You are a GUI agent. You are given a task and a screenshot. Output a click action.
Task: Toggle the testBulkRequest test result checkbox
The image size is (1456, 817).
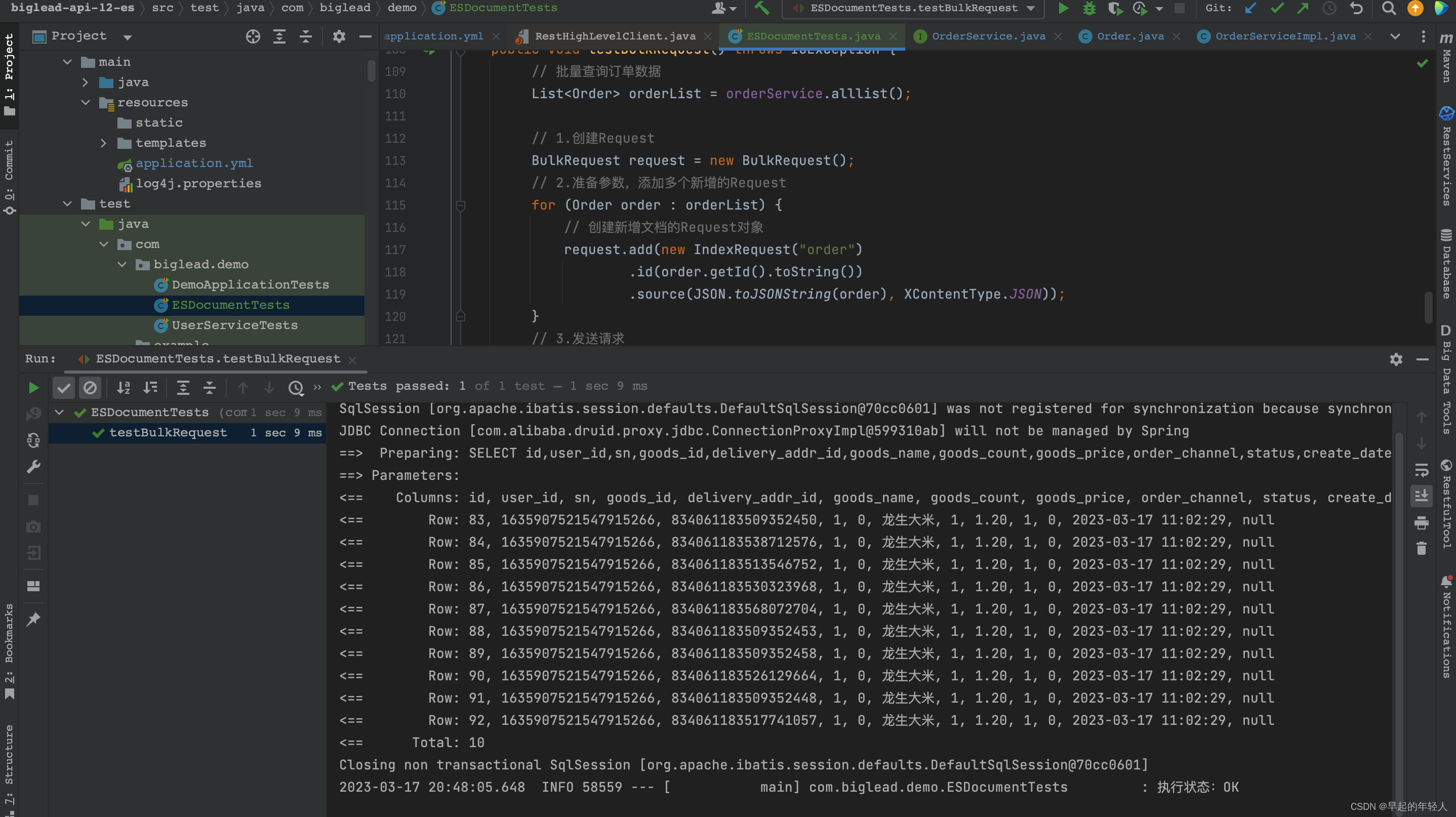98,431
